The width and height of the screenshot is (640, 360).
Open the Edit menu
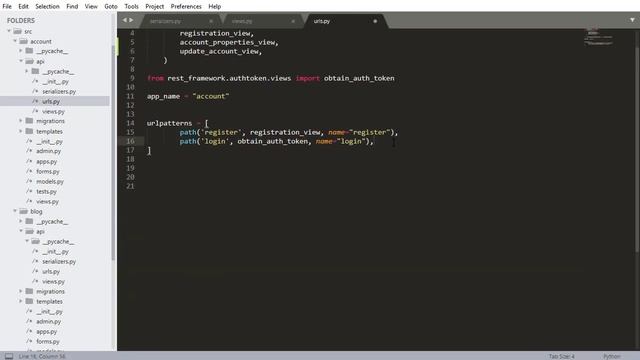(x=23, y=7)
